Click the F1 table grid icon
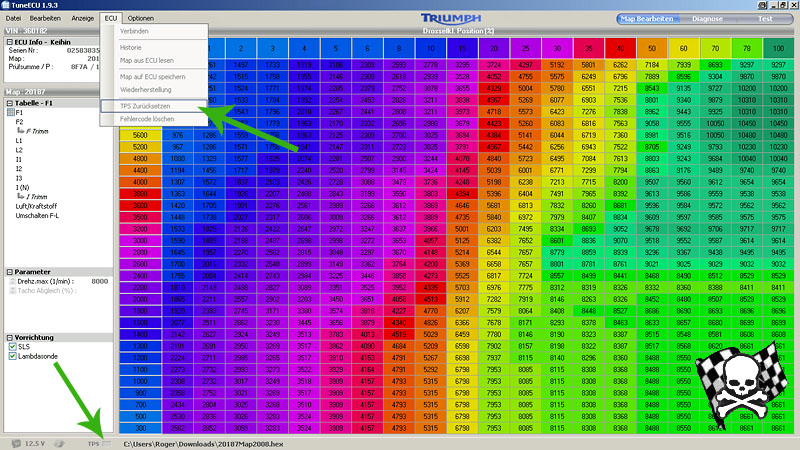Image resolution: width=800 pixels, height=450 pixels. [9, 113]
